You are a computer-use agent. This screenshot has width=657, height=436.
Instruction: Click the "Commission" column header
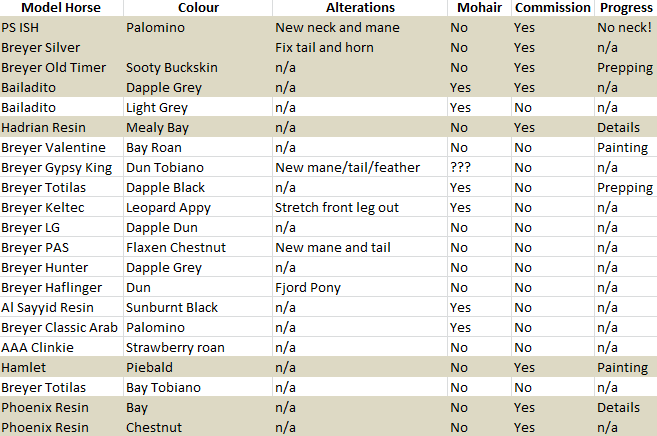(x=552, y=8)
